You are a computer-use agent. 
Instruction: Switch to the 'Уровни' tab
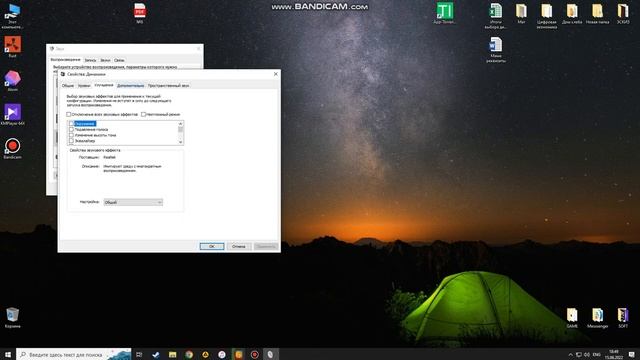84,86
